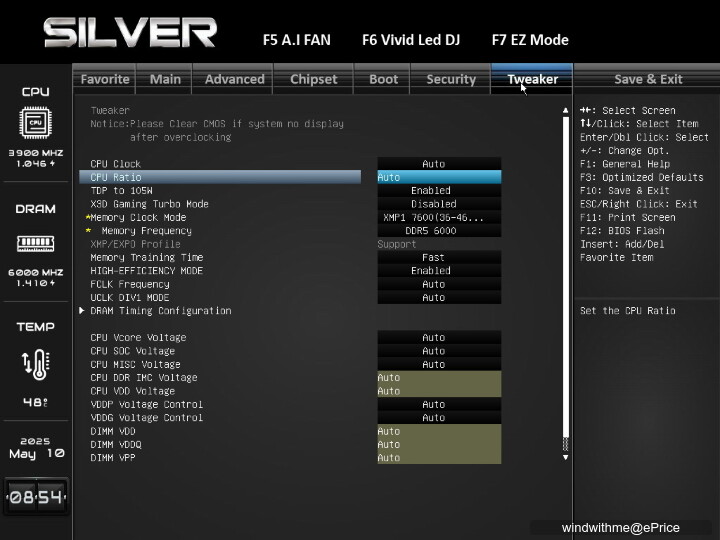Click scrollbar up arrow
Viewport: 720px width, 540px height.
(x=565, y=110)
